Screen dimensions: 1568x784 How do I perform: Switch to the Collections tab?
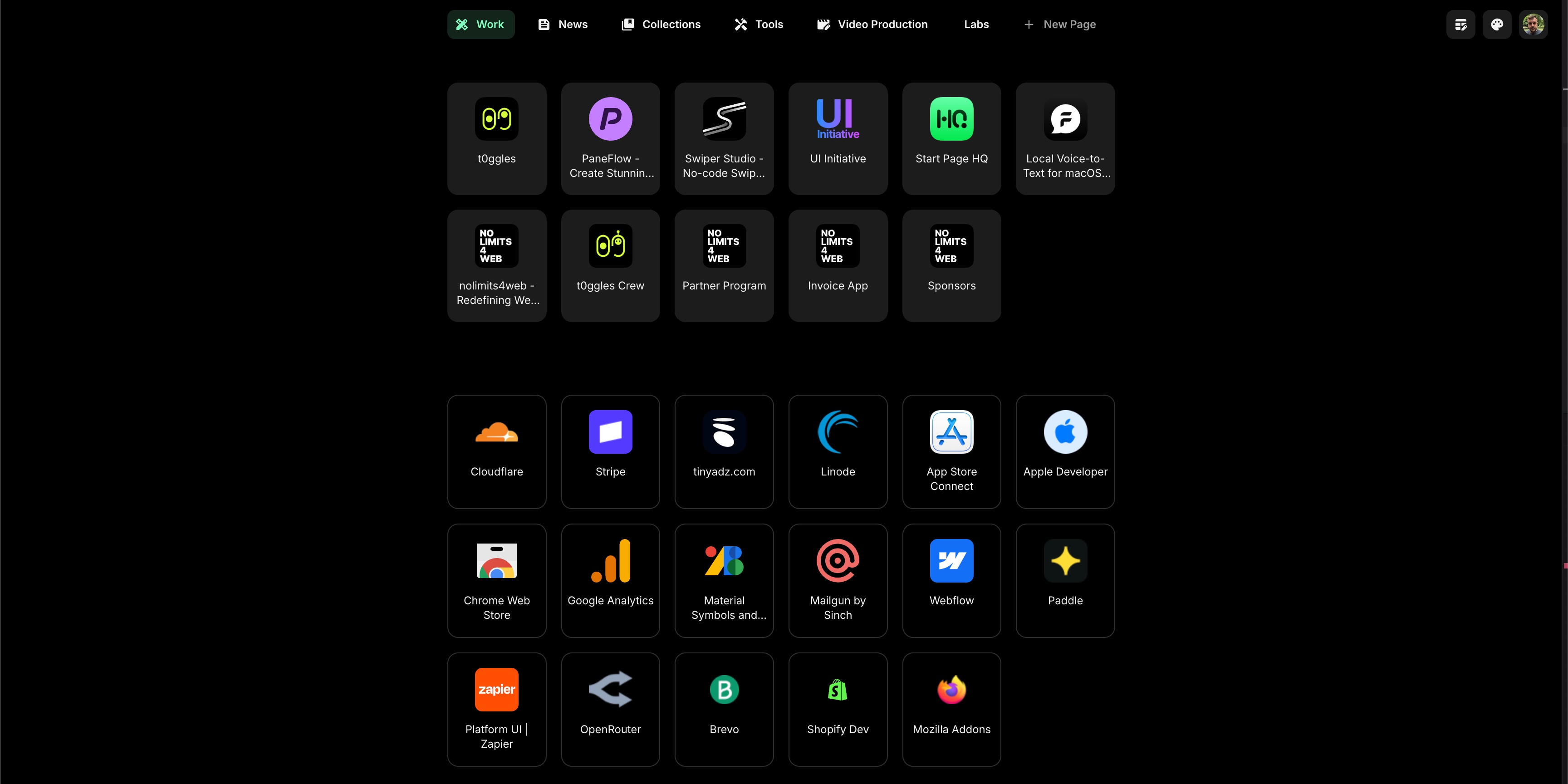[x=661, y=24]
